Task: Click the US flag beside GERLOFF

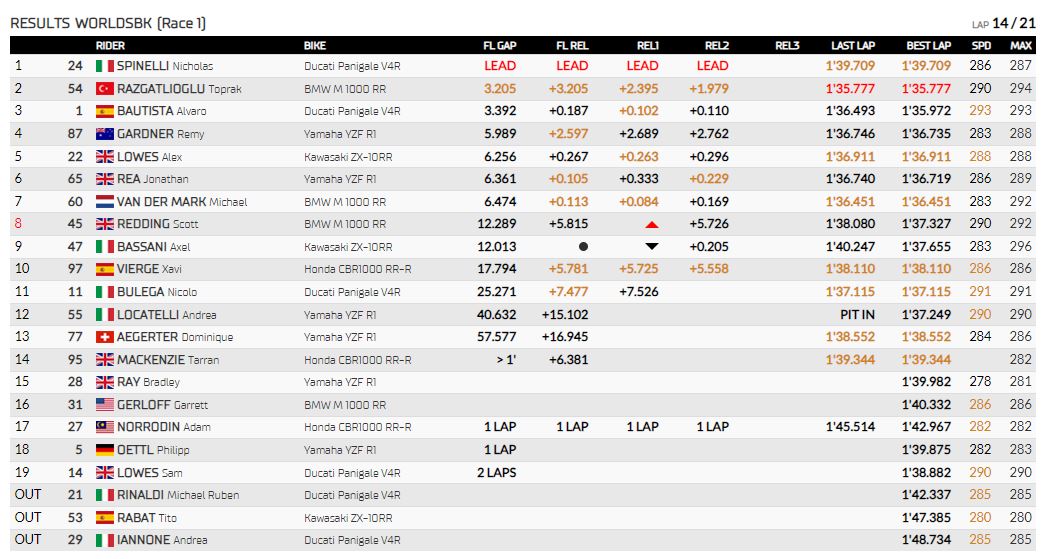Action: tap(105, 404)
